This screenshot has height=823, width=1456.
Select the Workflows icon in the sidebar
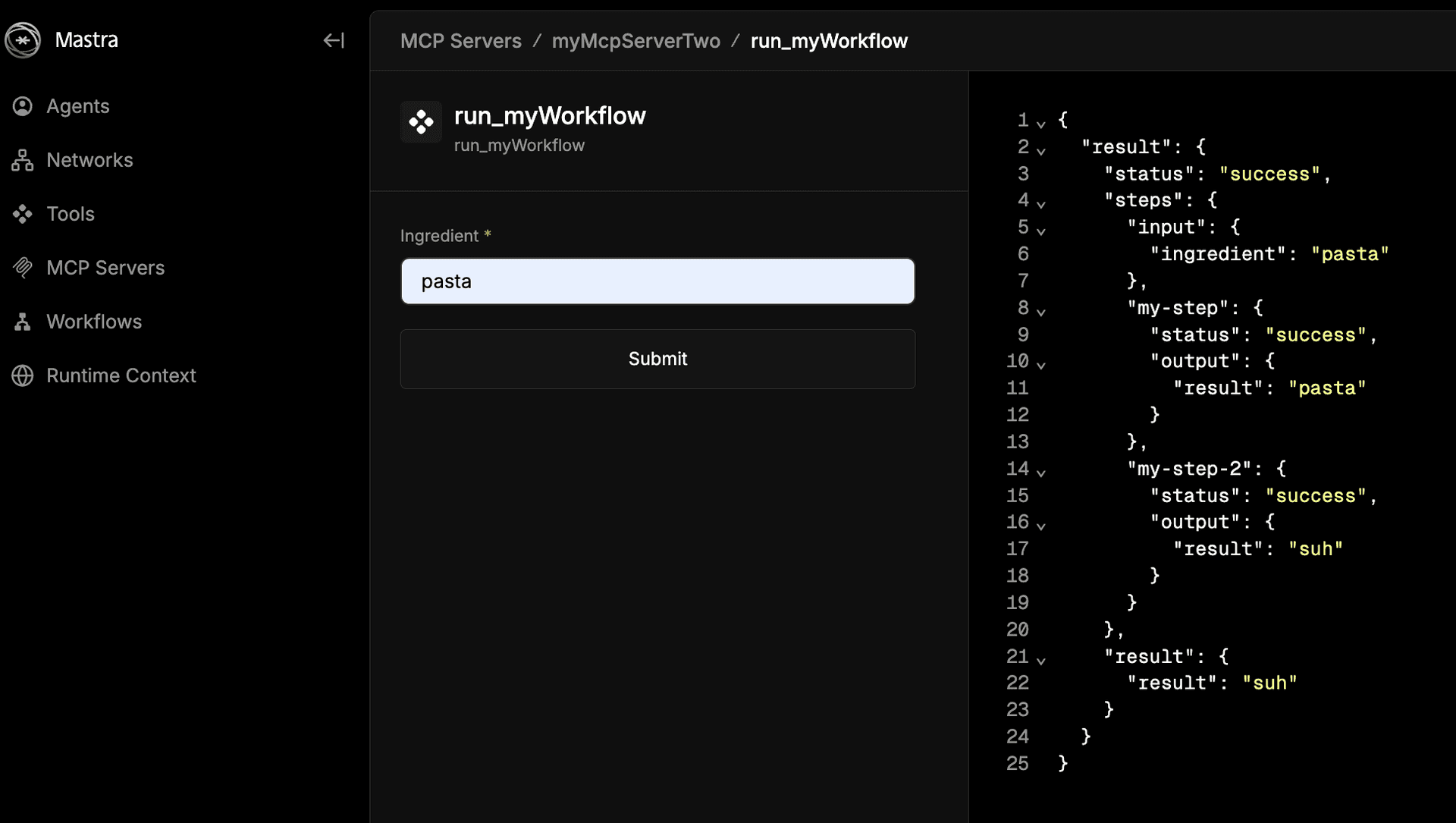click(x=22, y=322)
